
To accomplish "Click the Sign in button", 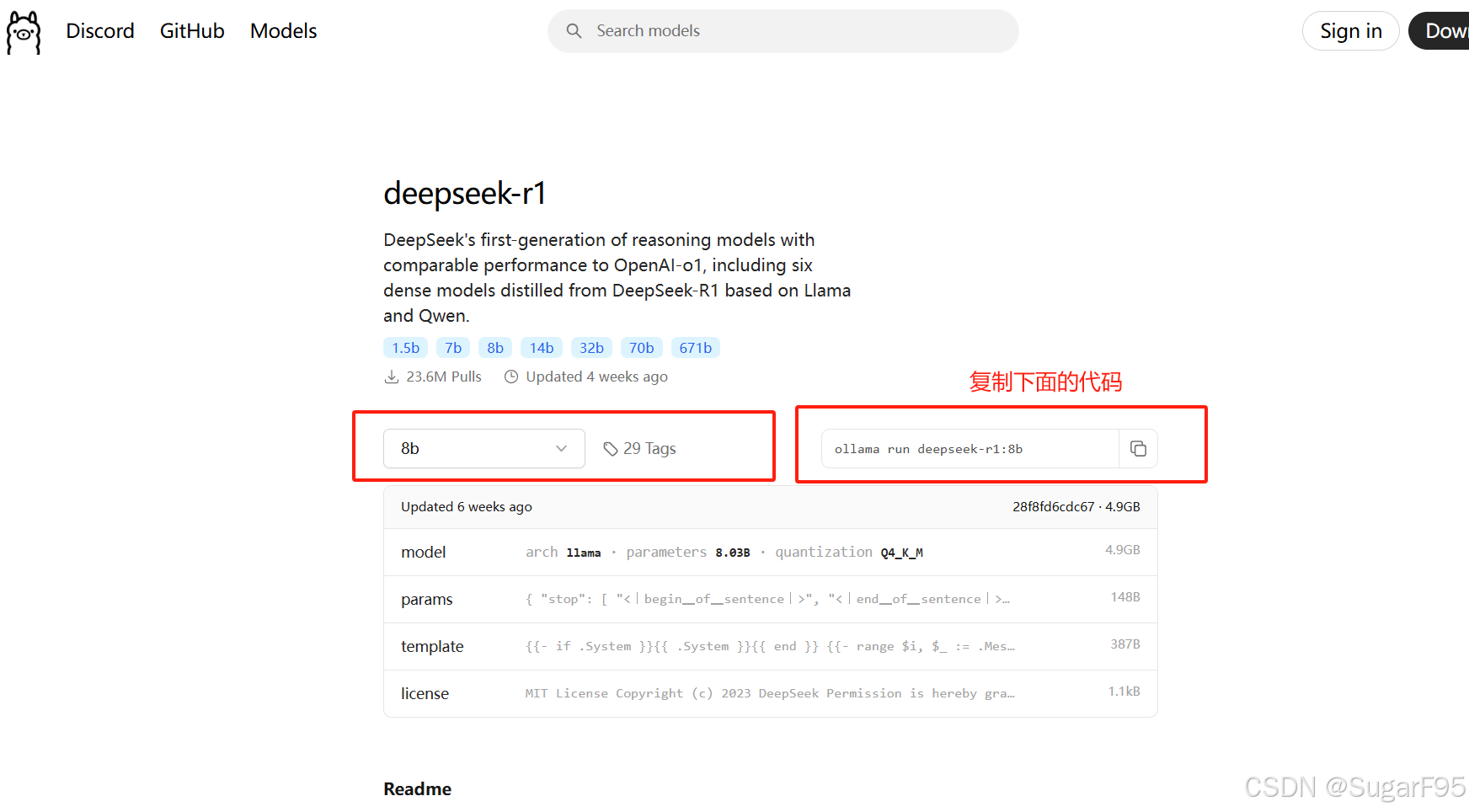I will coord(1351,31).
